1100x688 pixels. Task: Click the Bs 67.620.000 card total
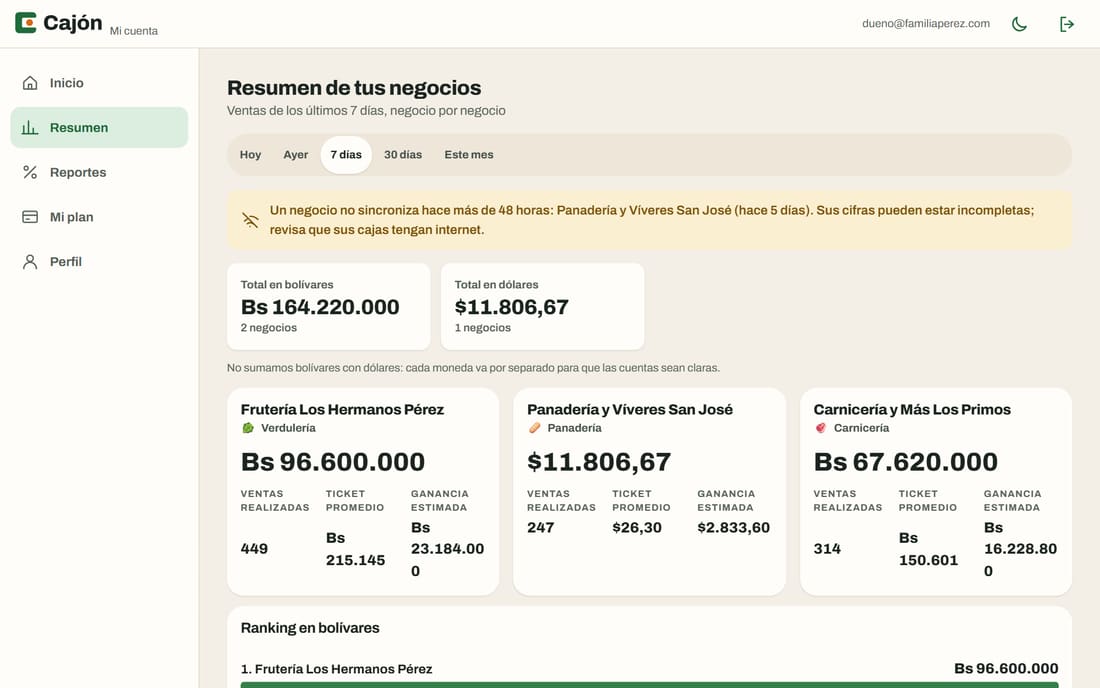pos(906,462)
